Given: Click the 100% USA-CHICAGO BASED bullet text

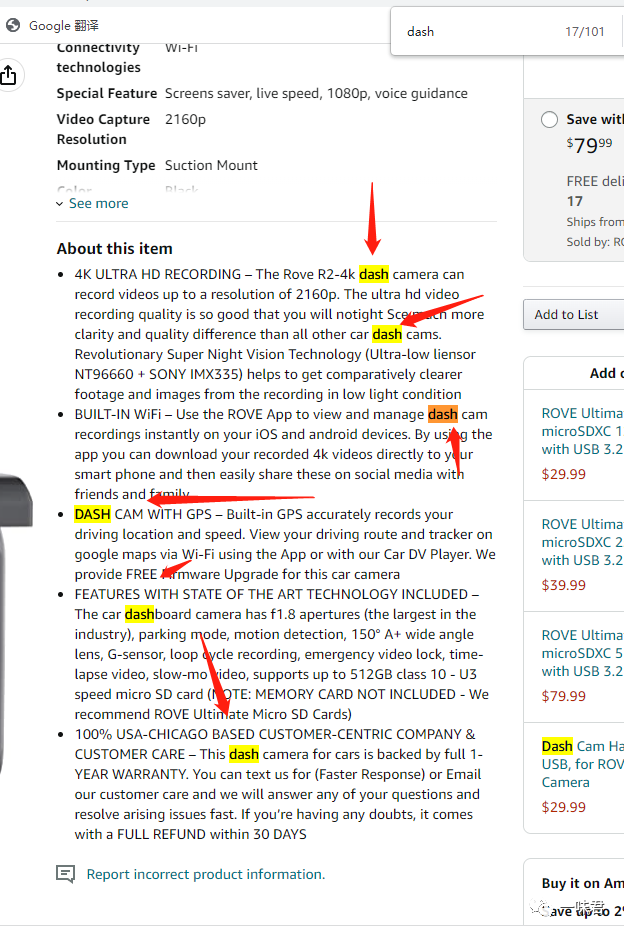Looking at the screenshot, I should click(279, 784).
